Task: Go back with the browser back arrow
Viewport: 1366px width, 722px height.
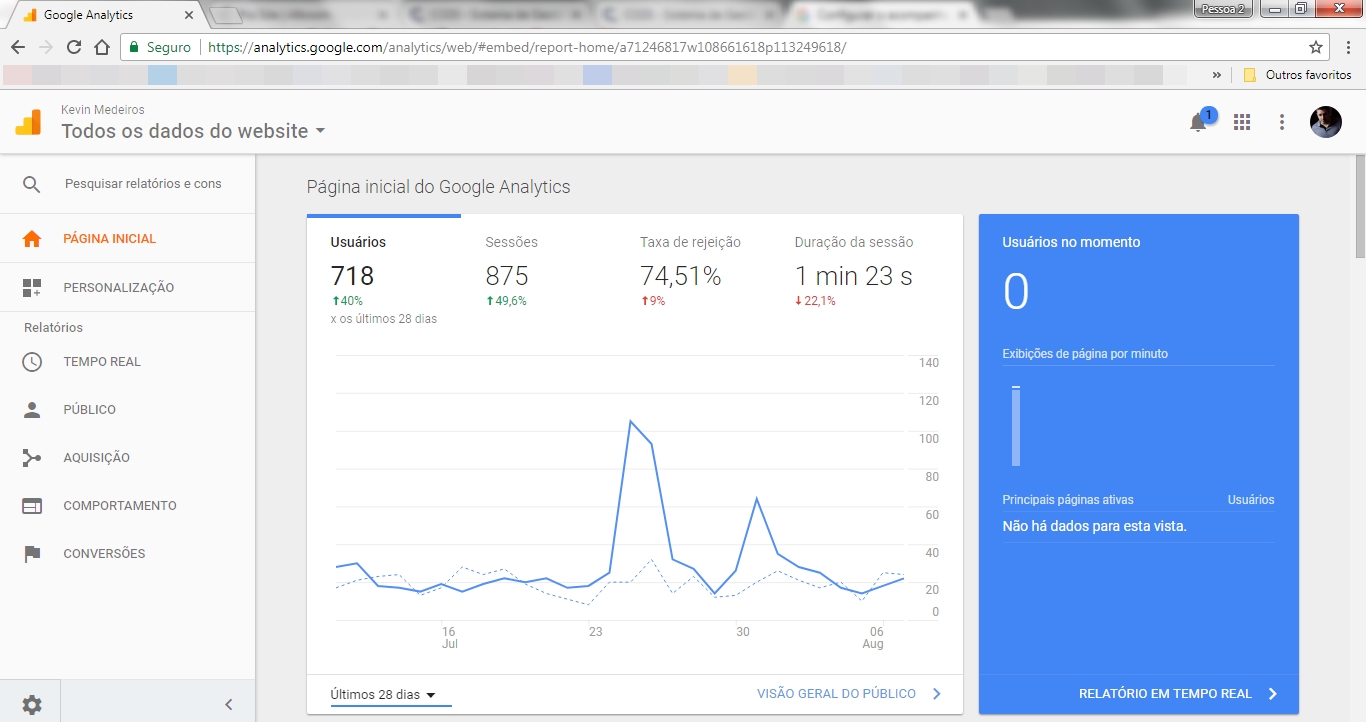Action: [18, 47]
